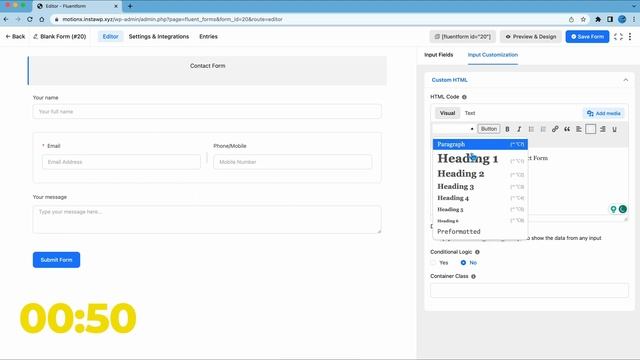Click the green lightbulb extension icon

(x=613, y=209)
